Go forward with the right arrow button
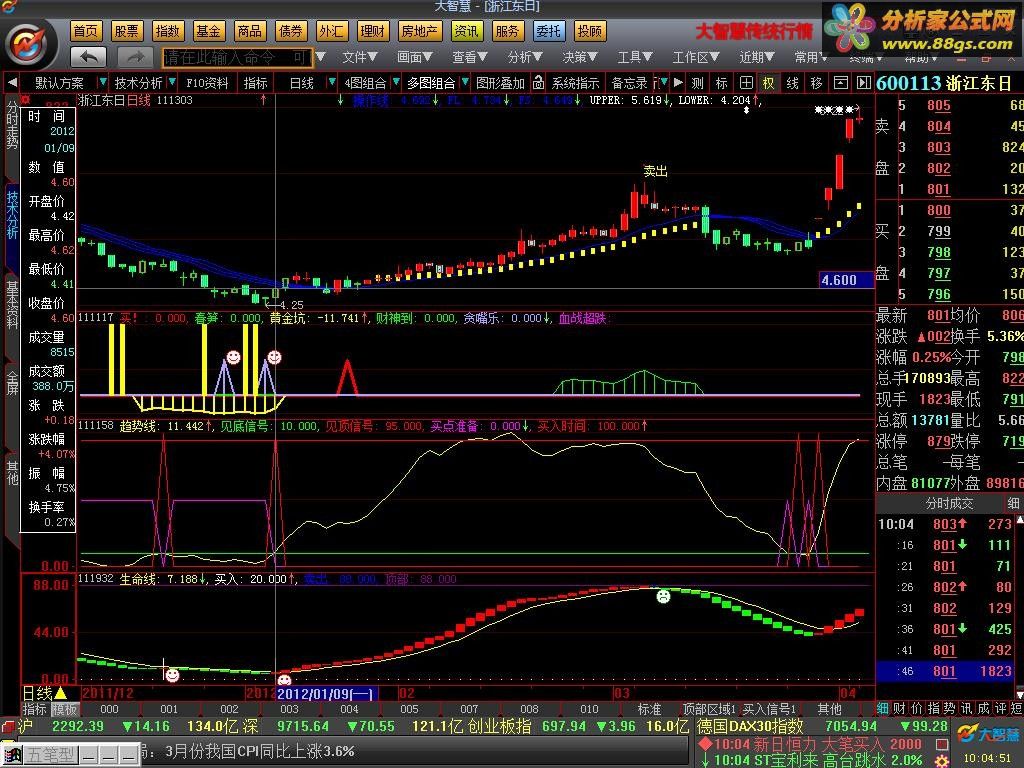The width and height of the screenshot is (1024, 768). click(135, 57)
